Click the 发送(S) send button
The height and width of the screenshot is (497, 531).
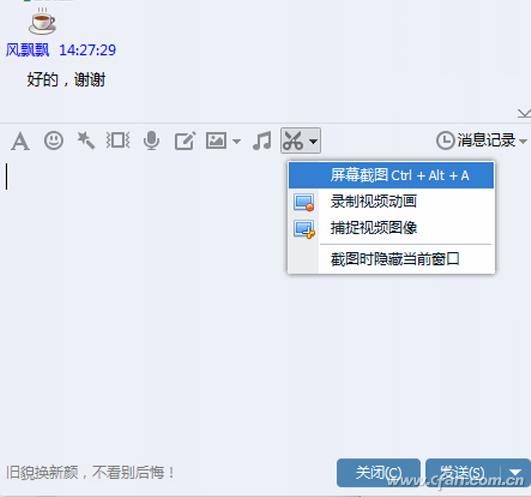[463, 473]
